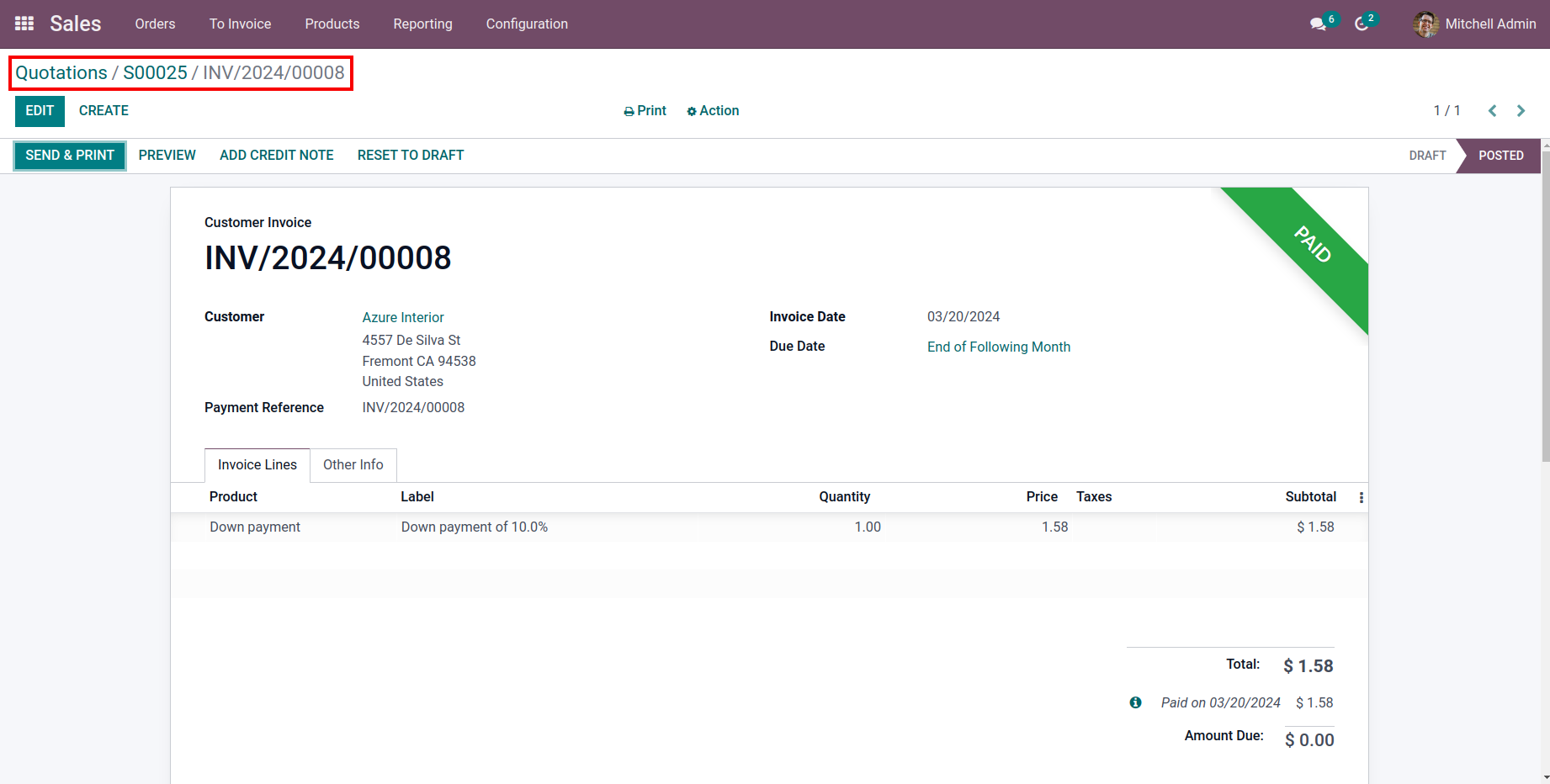The height and width of the screenshot is (784, 1550).
Task: Open End of Following Month link
Action: [x=999, y=347]
